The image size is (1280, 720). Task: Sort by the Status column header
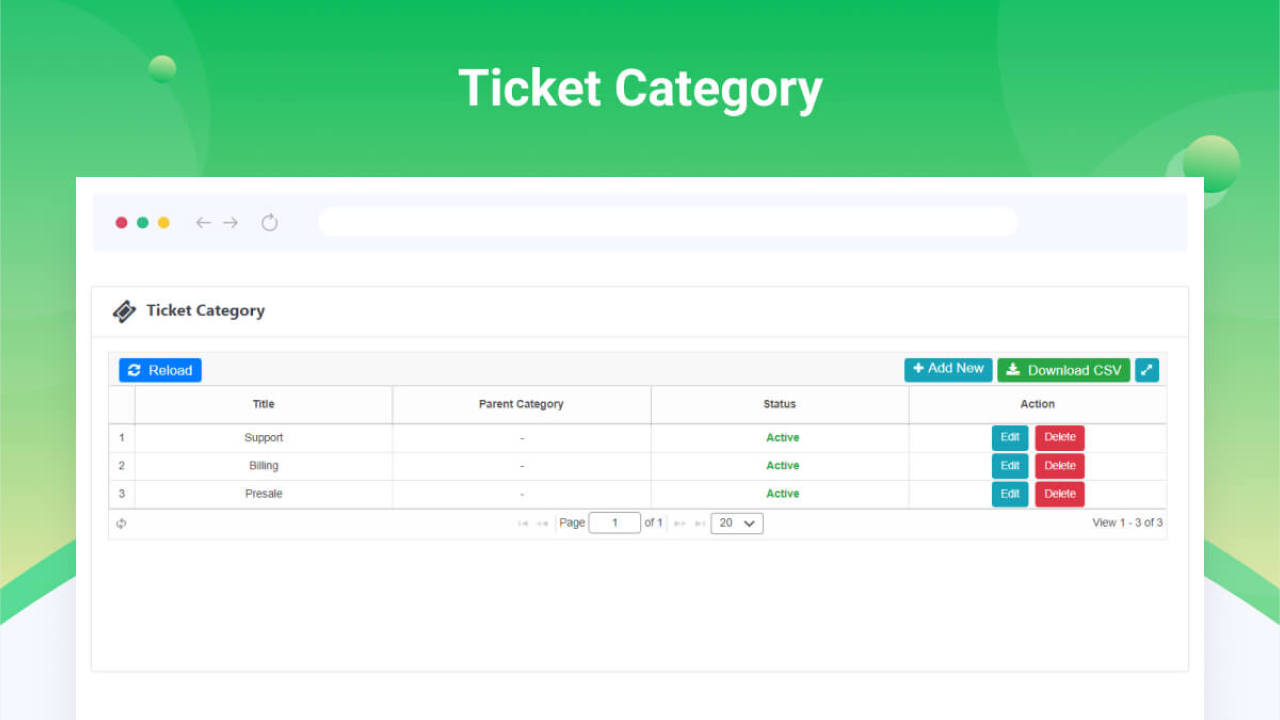779,404
